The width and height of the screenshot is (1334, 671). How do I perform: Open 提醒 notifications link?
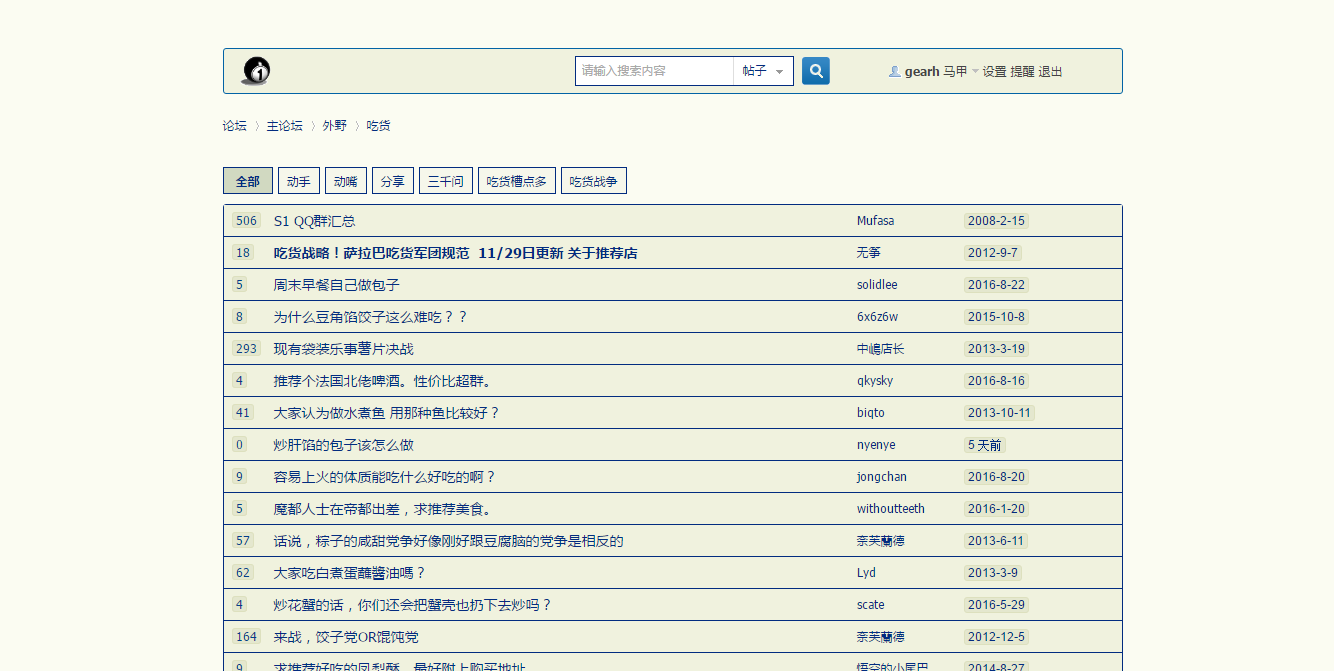pos(1022,72)
